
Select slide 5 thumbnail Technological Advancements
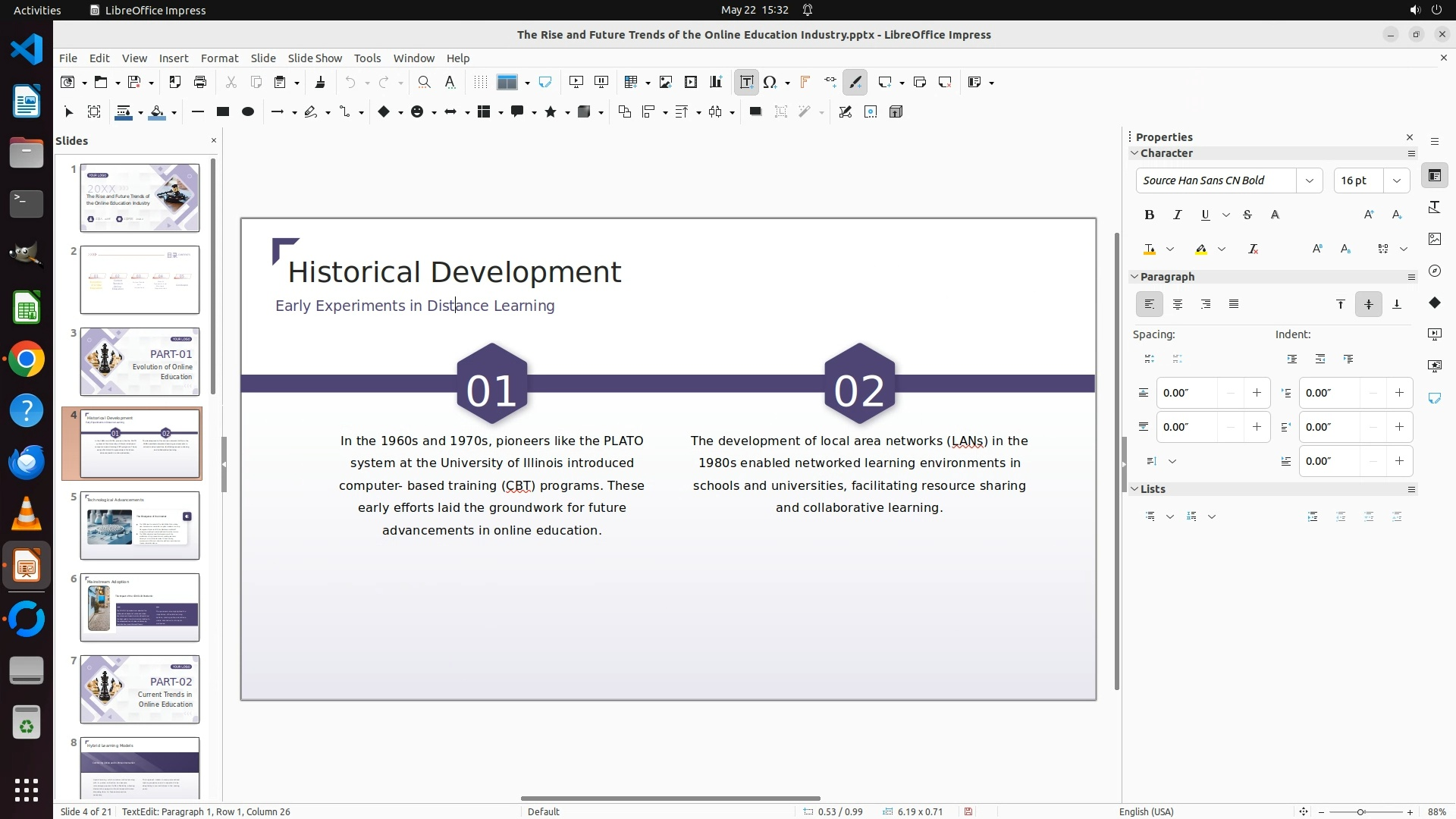click(140, 526)
